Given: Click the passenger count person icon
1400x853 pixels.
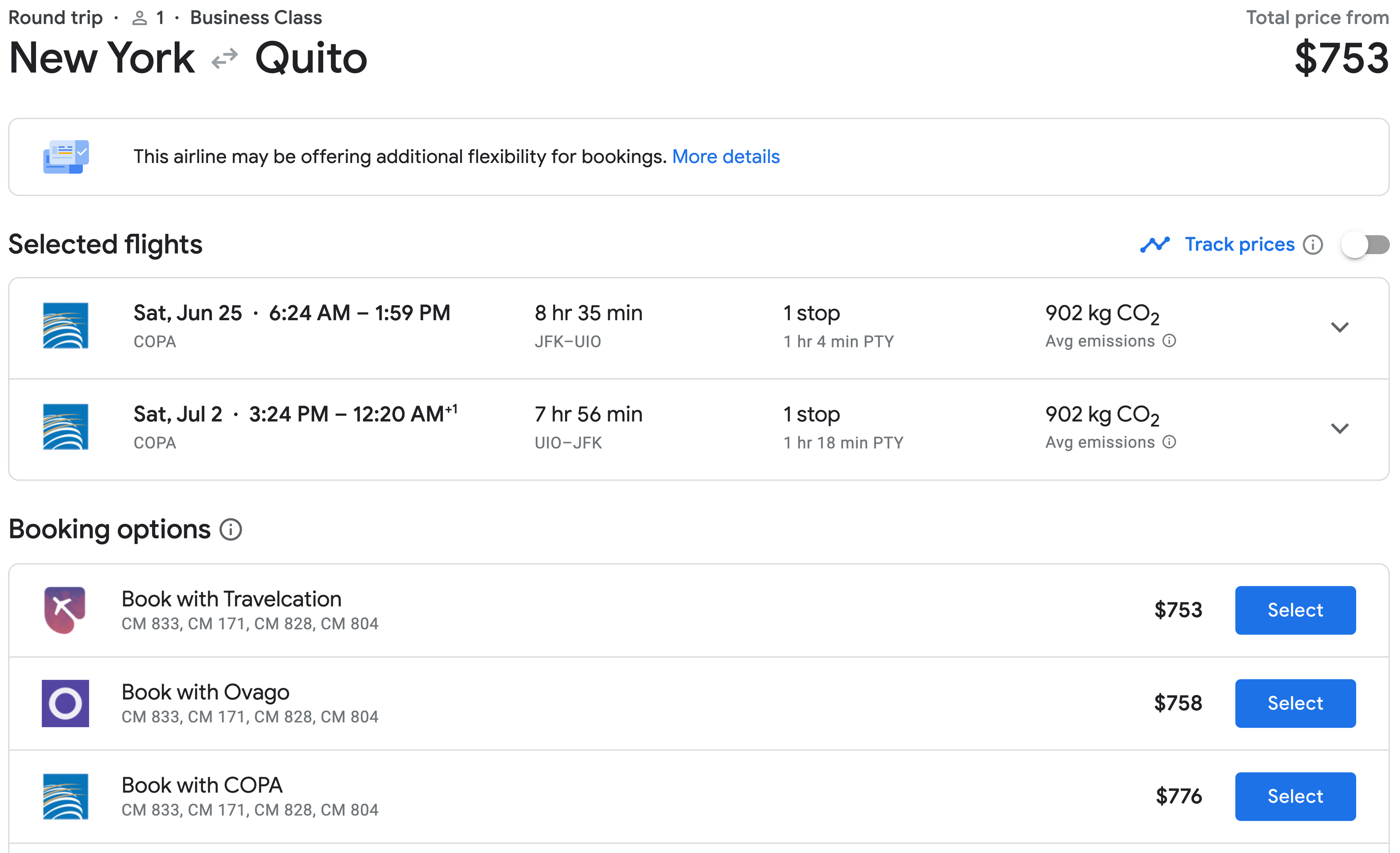Looking at the screenshot, I should 139,18.
